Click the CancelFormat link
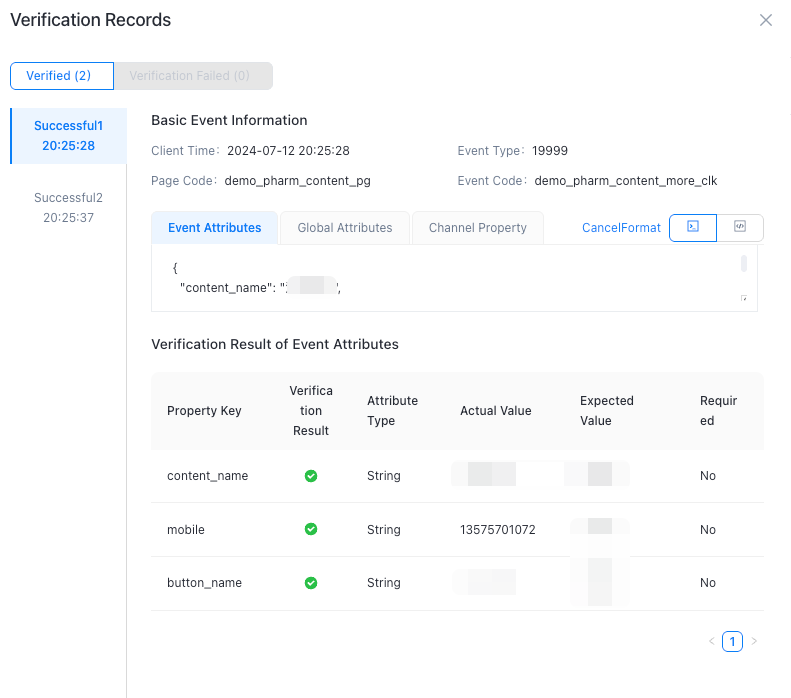 click(x=621, y=228)
